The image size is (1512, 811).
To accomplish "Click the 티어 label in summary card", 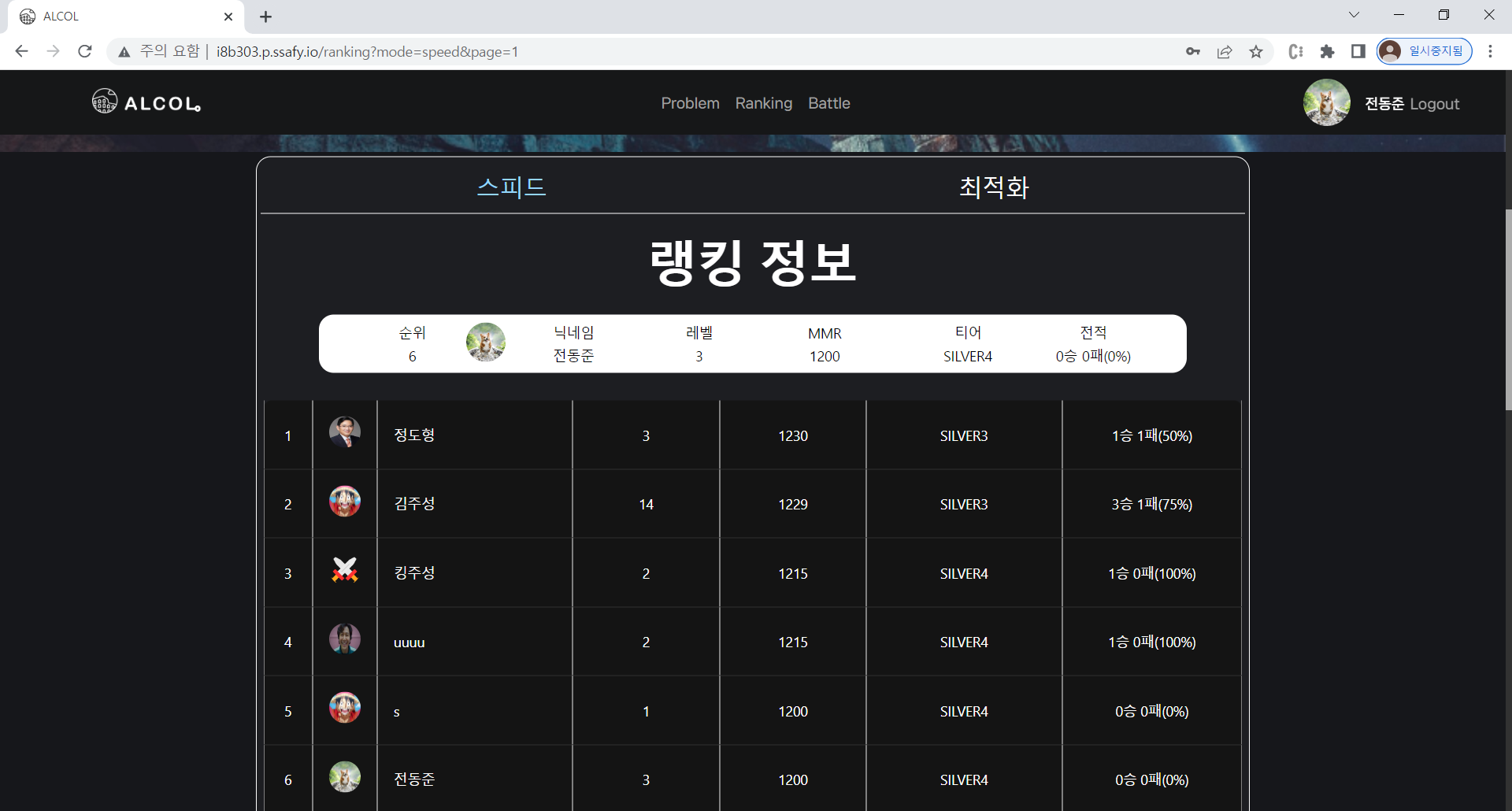I will [x=968, y=332].
